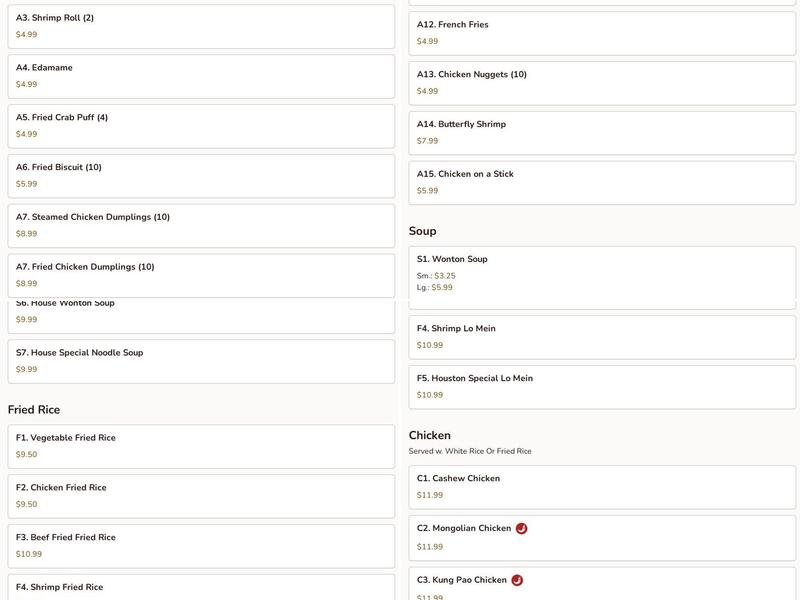Image resolution: width=800 pixels, height=600 pixels.
Task: Click F3. Beef Fried Fried Rice card
Action: pyautogui.click(x=201, y=546)
